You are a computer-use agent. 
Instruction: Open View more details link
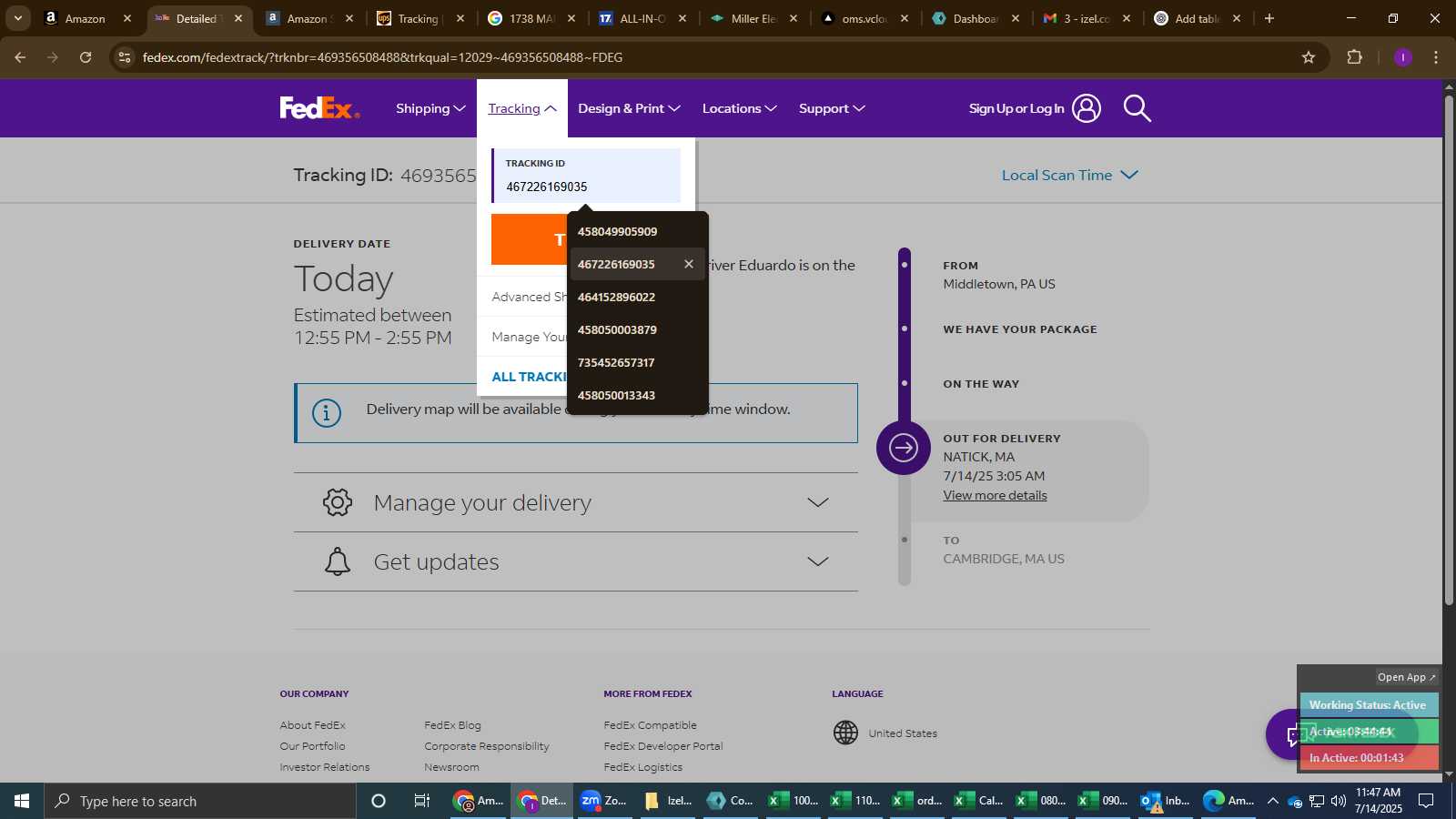pyautogui.click(x=995, y=495)
